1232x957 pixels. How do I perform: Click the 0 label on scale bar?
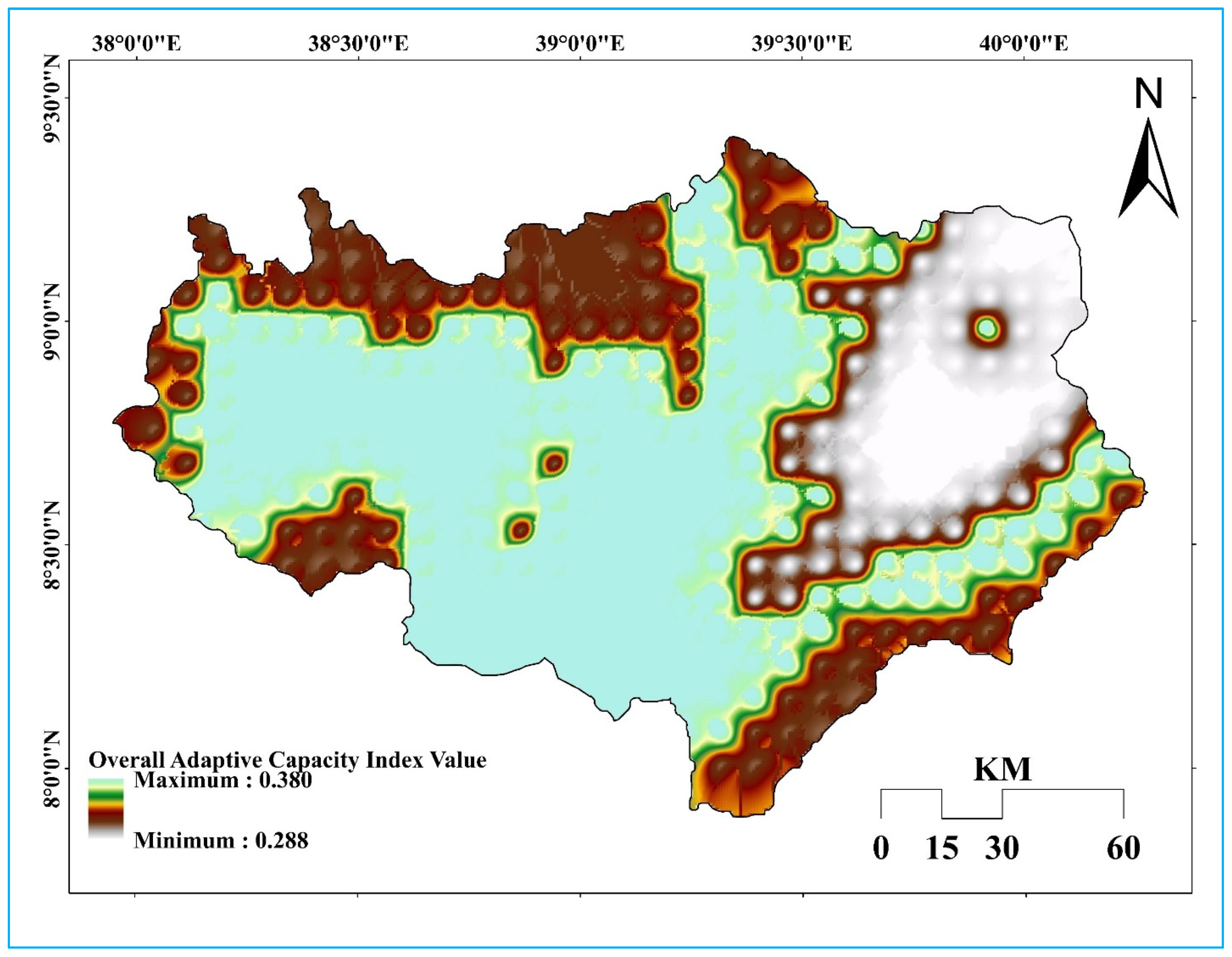(881, 848)
